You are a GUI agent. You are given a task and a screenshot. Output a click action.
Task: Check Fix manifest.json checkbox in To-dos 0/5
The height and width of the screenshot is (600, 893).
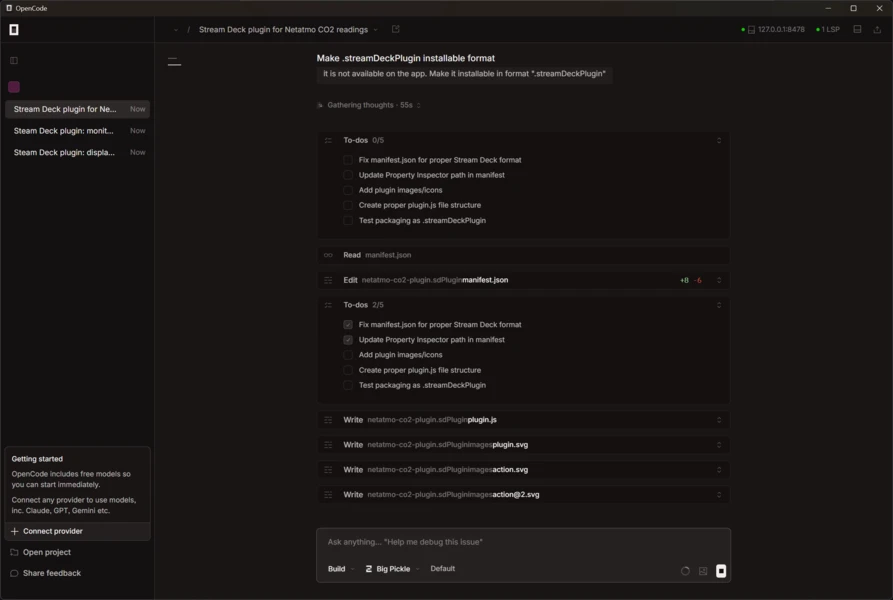click(348, 160)
